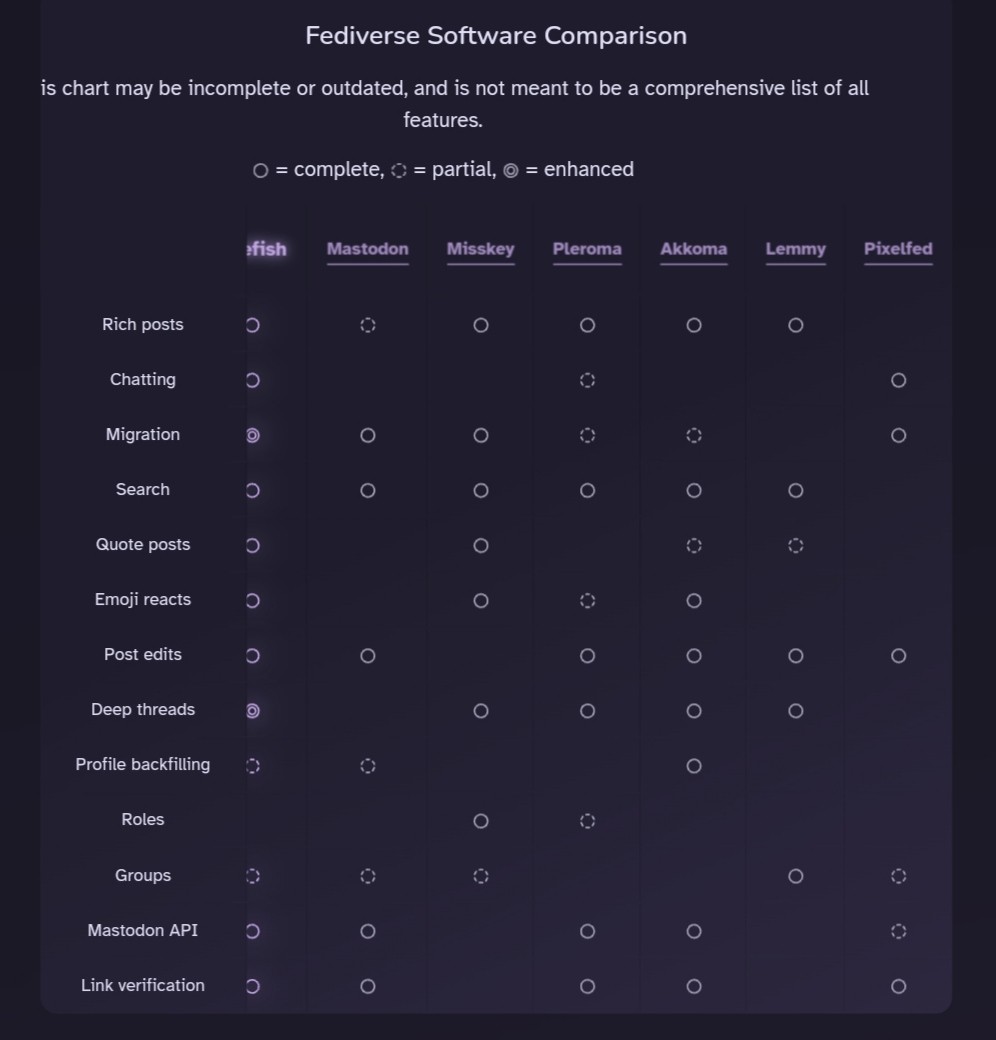The width and height of the screenshot is (996, 1040).
Task: Click the Mastodon Link verification circle icon
Action: (x=368, y=986)
